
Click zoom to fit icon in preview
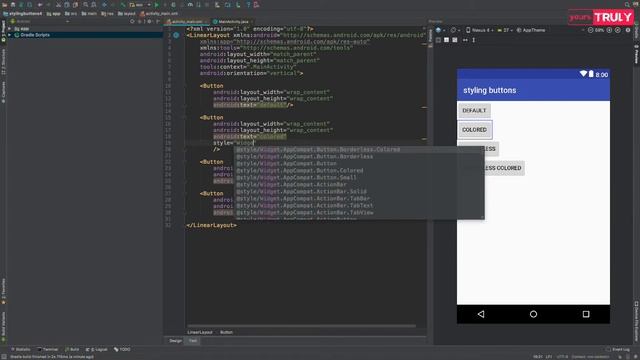[x=618, y=30]
